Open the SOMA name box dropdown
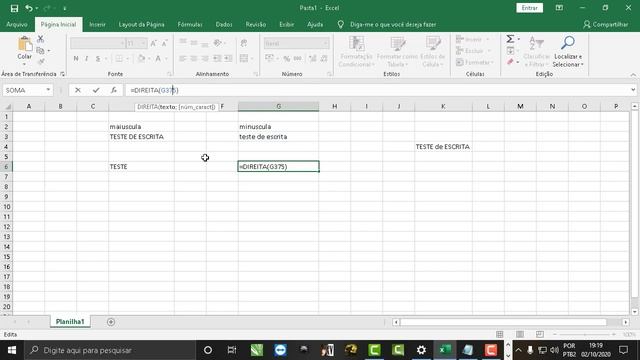Viewport: 640px width, 360px height. (48, 90)
